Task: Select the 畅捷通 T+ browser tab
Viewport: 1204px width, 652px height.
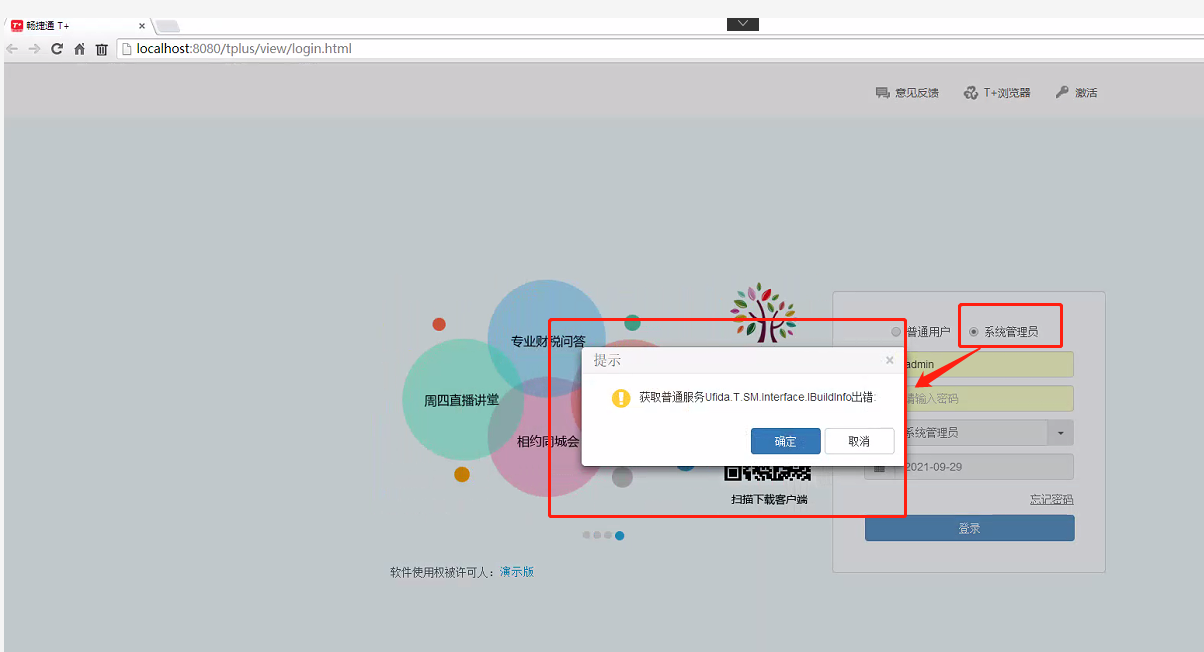Action: [x=78, y=25]
